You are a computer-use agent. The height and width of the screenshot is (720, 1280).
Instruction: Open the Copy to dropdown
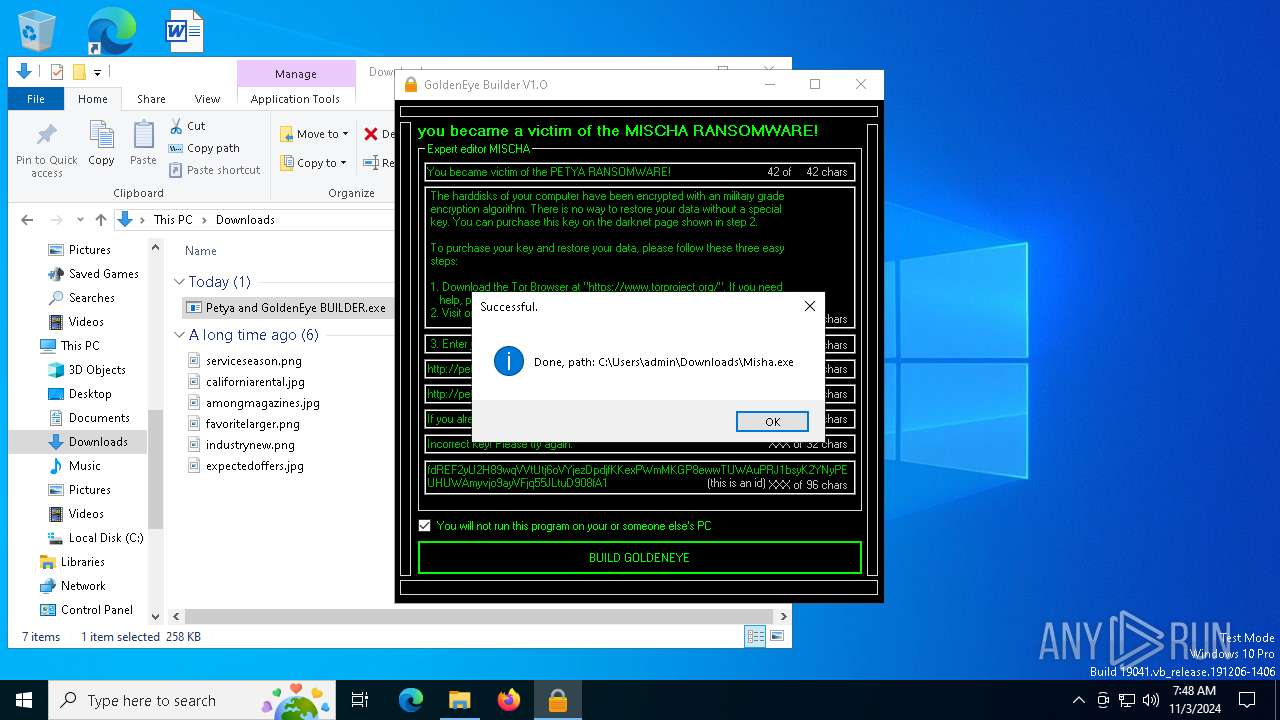click(x=313, y=163)
